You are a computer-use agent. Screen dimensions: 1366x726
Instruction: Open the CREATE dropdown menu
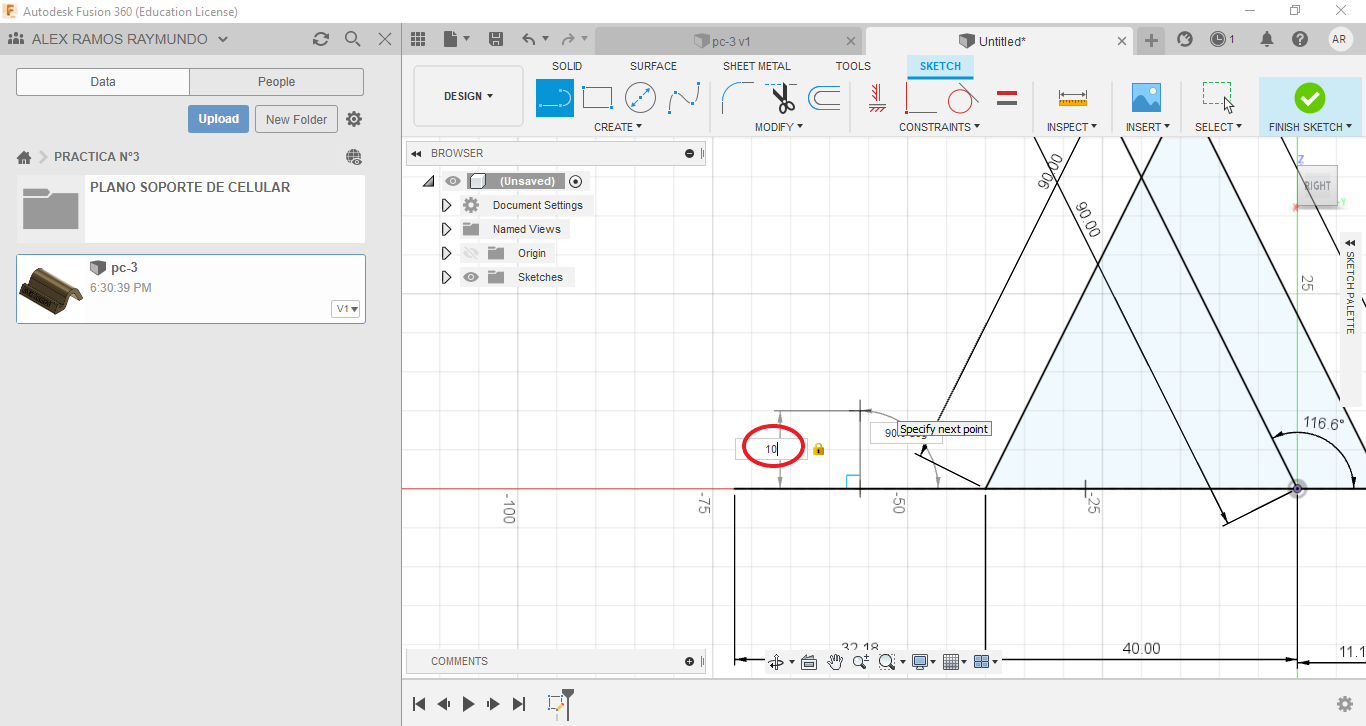tap(618, 127)
